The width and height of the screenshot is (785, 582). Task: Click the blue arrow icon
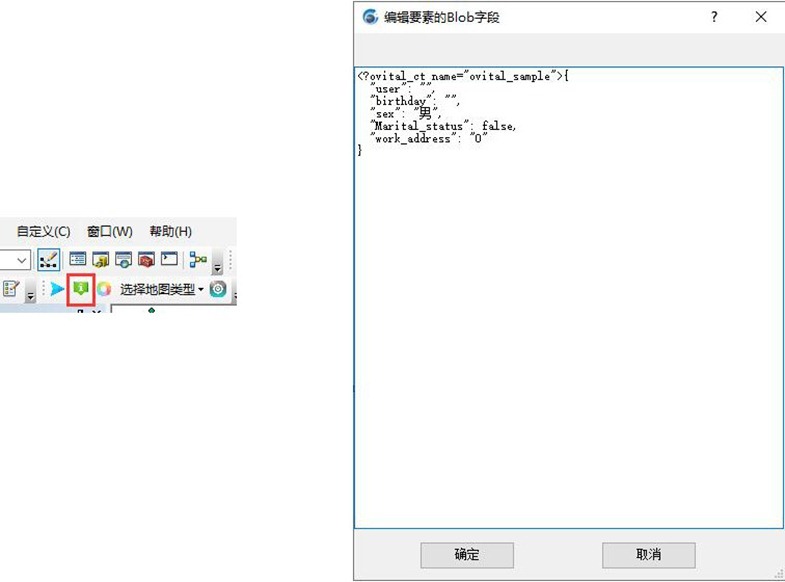tap(57, 289)
